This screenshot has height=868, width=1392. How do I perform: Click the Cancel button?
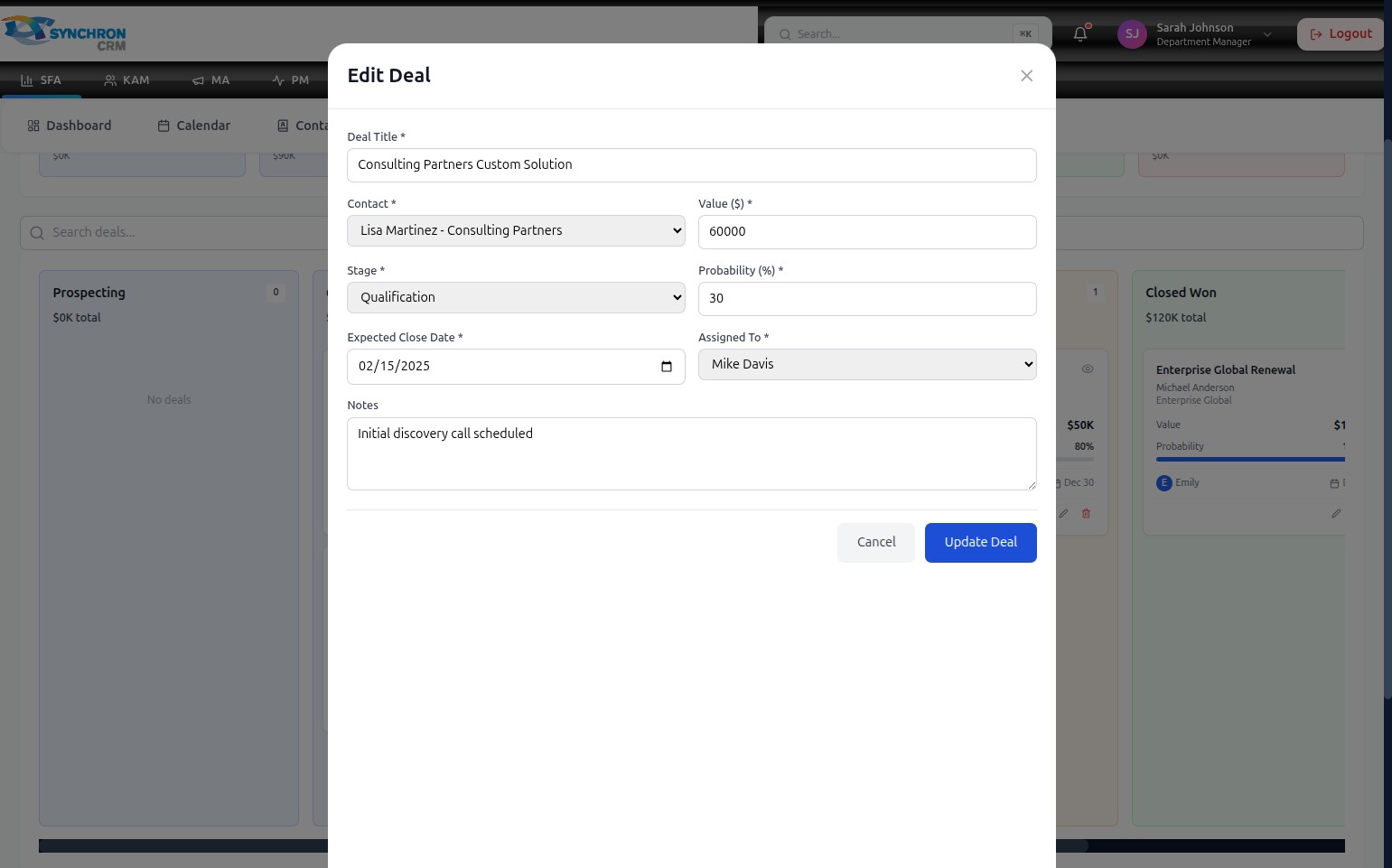pyautogui.click(x=876, y=543)
